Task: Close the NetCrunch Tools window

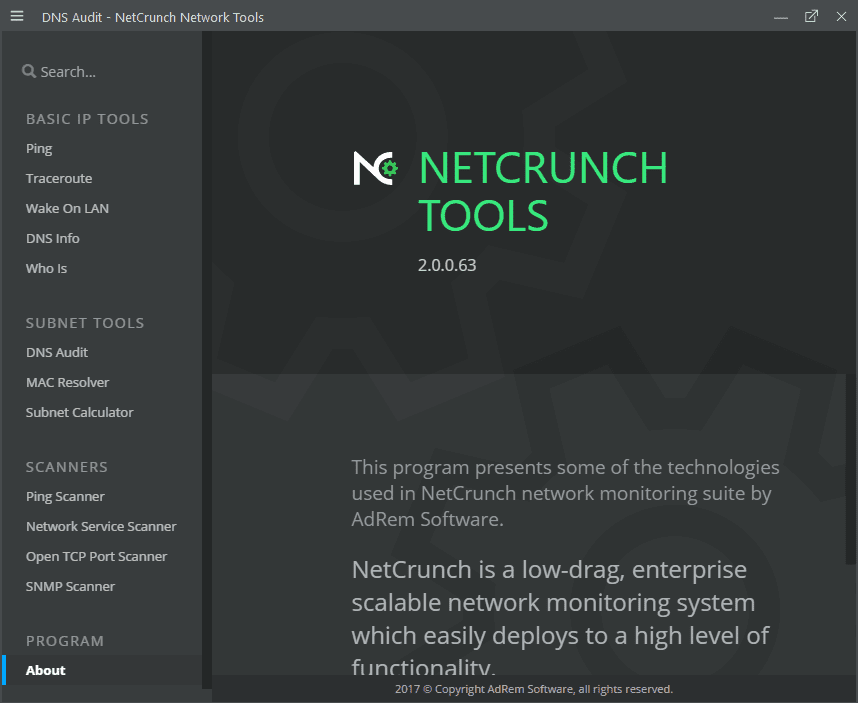Action: point(841,16)
